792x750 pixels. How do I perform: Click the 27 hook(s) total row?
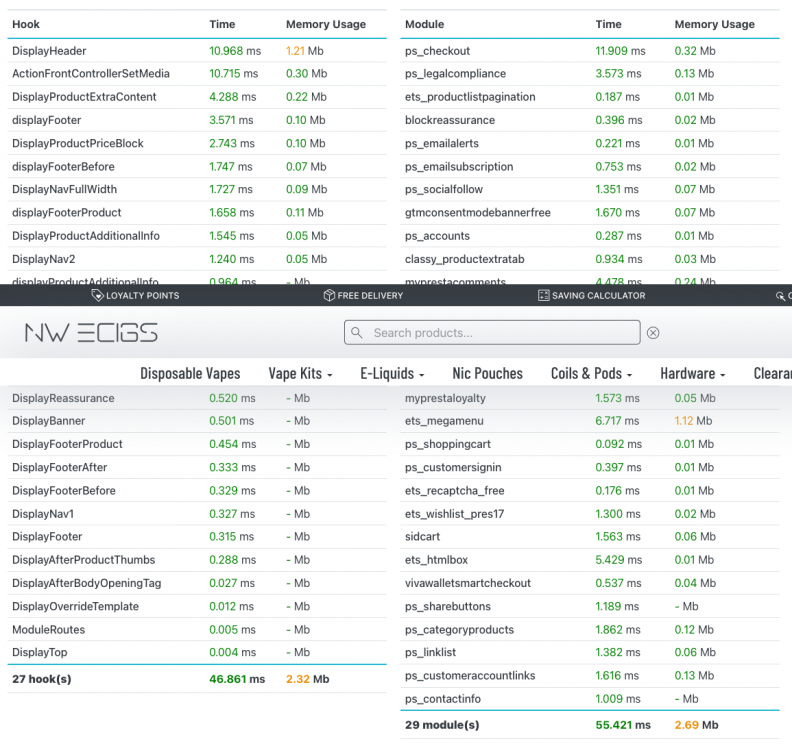[x=197, y=679]
